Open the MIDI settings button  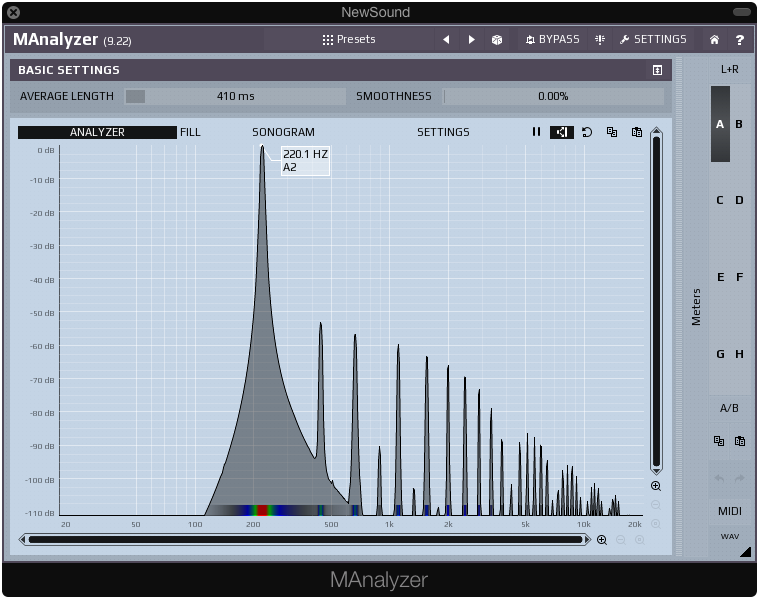tap(729, 511)
